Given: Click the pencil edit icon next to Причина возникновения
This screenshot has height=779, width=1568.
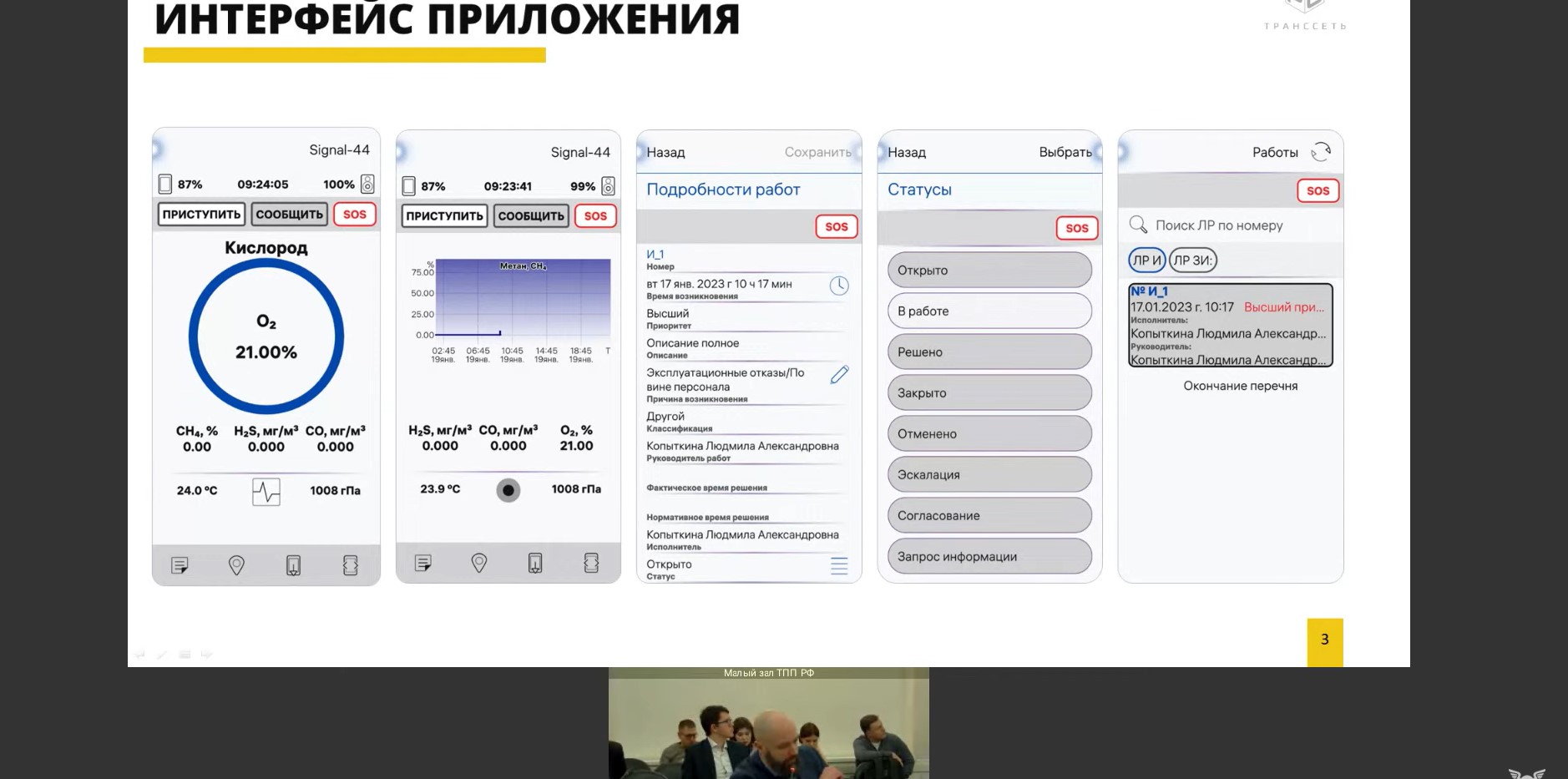Looking at the screenshot, I should tap(839, 375).
